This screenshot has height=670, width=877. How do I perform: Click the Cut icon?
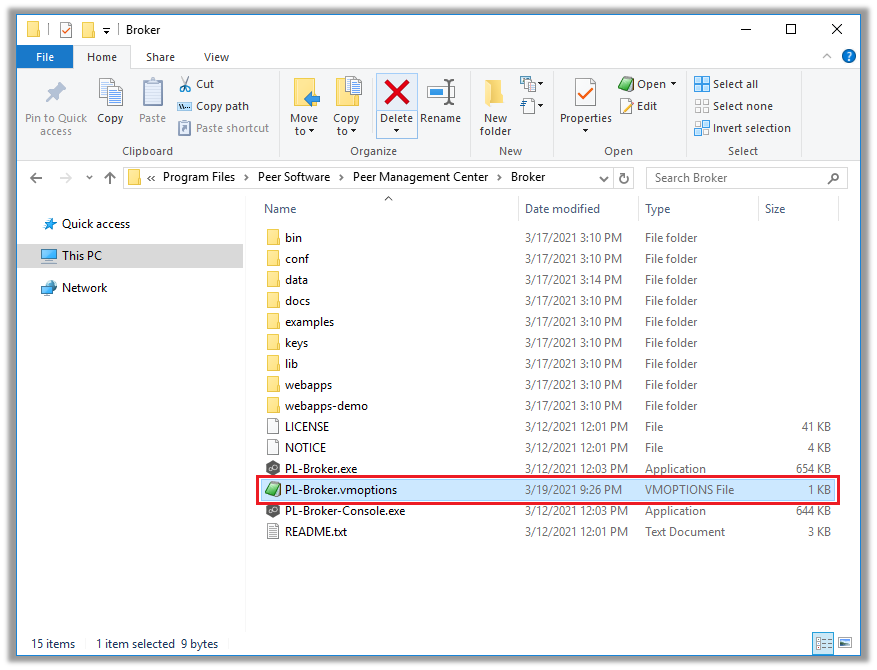(187, 83)
